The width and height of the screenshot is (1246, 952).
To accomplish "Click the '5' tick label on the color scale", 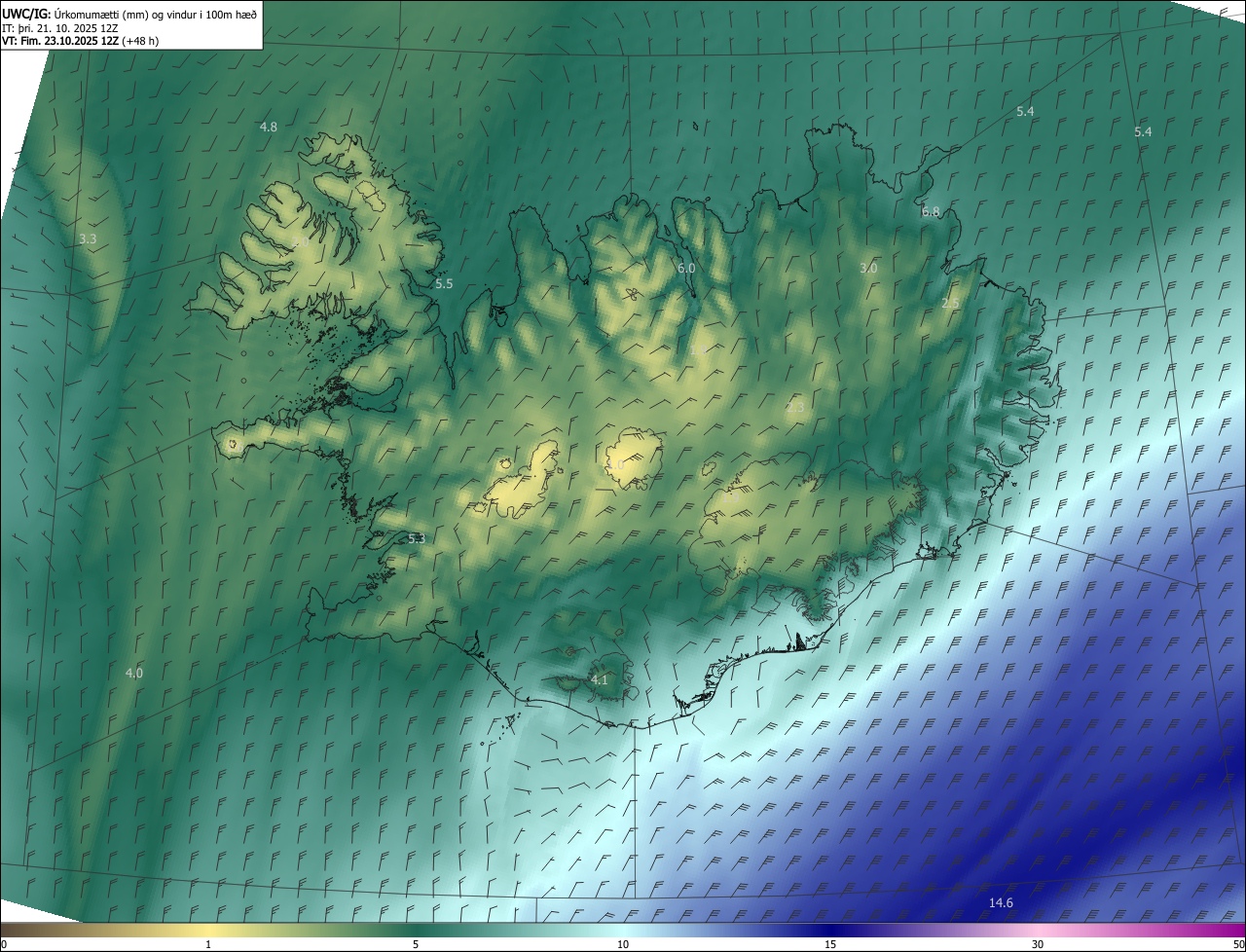I will tap(416, 944).
